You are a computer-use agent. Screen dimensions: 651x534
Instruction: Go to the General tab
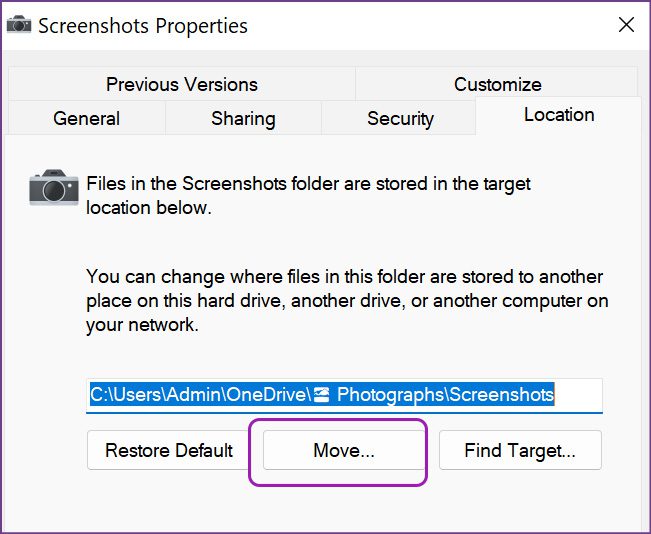pyautogui.click(x=86, y=118)
